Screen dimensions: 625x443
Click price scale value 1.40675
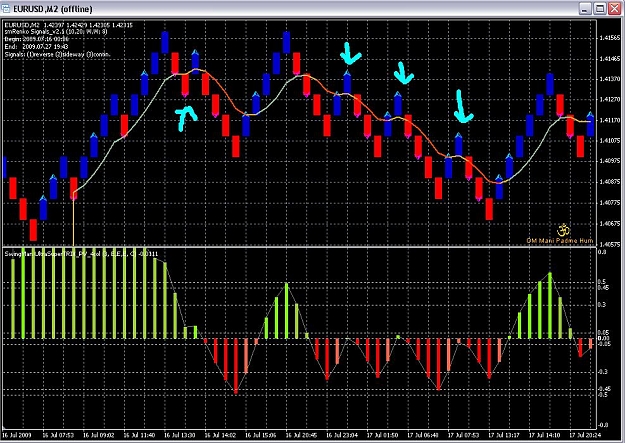point(609,223)
